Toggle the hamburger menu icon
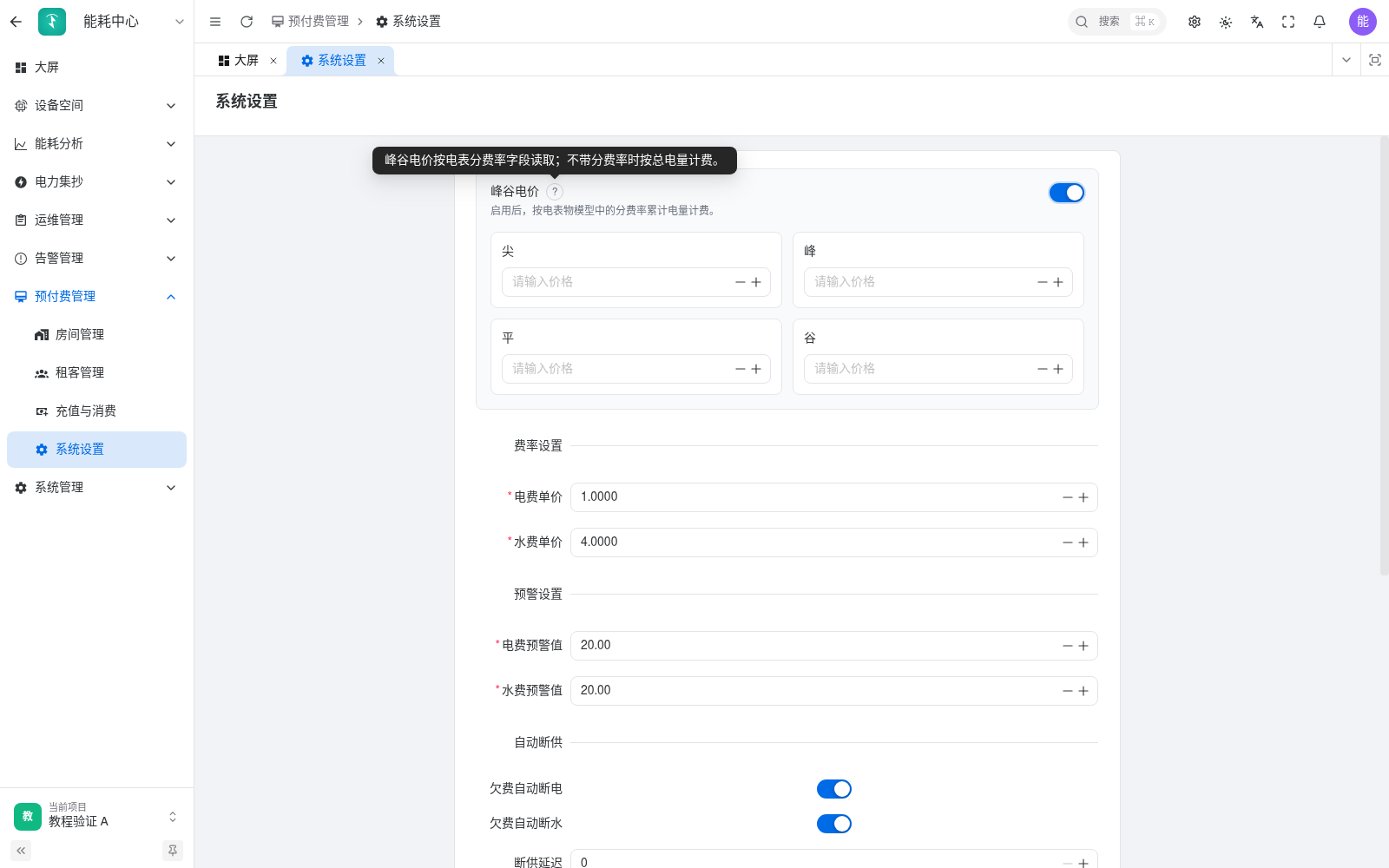Image resolution: width=1389 pixels, height=868 pixels. [215, 22]
